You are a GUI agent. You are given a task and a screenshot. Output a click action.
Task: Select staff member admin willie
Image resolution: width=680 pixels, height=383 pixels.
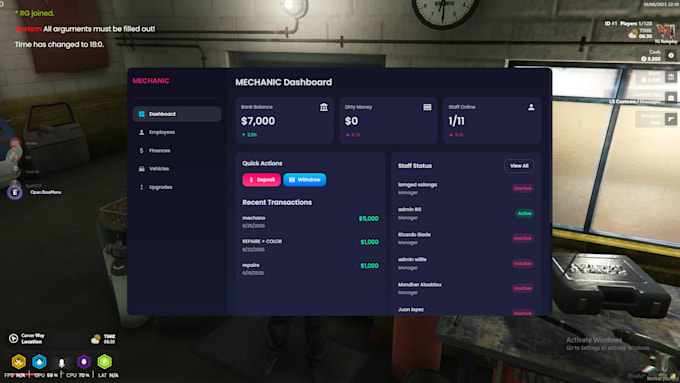[466, 263]
